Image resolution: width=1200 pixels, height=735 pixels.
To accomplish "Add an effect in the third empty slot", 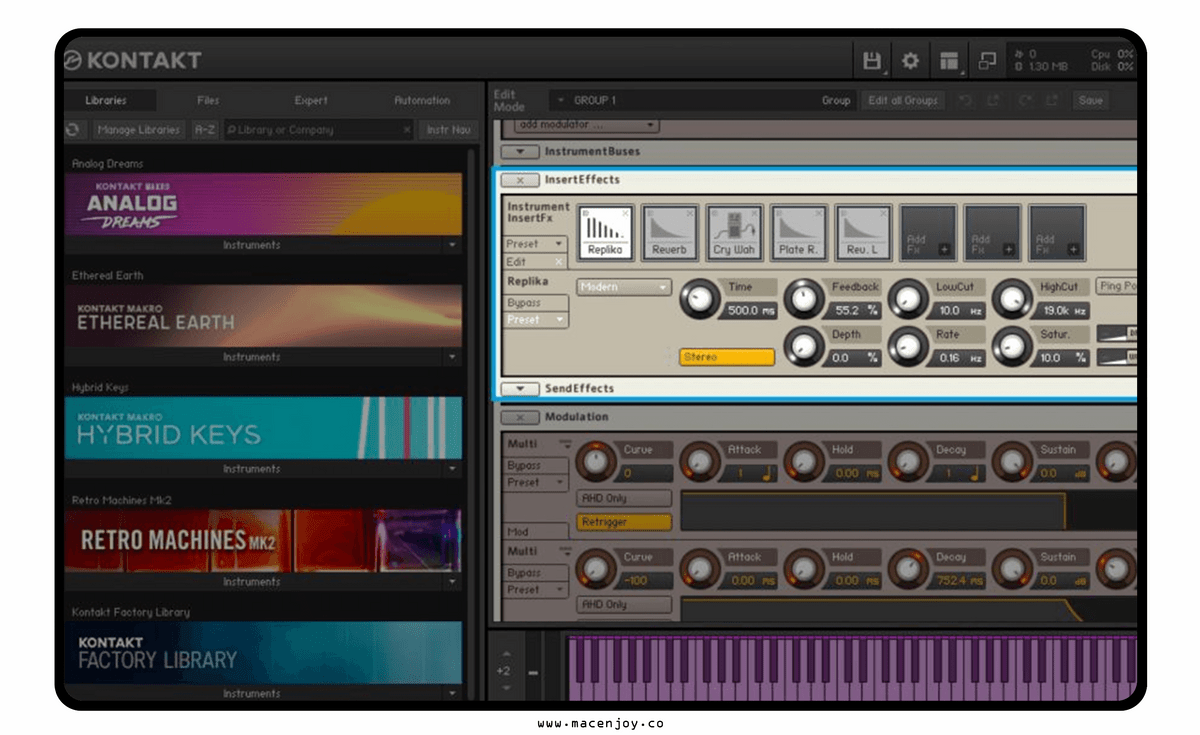I will [x=1056, y=232].
